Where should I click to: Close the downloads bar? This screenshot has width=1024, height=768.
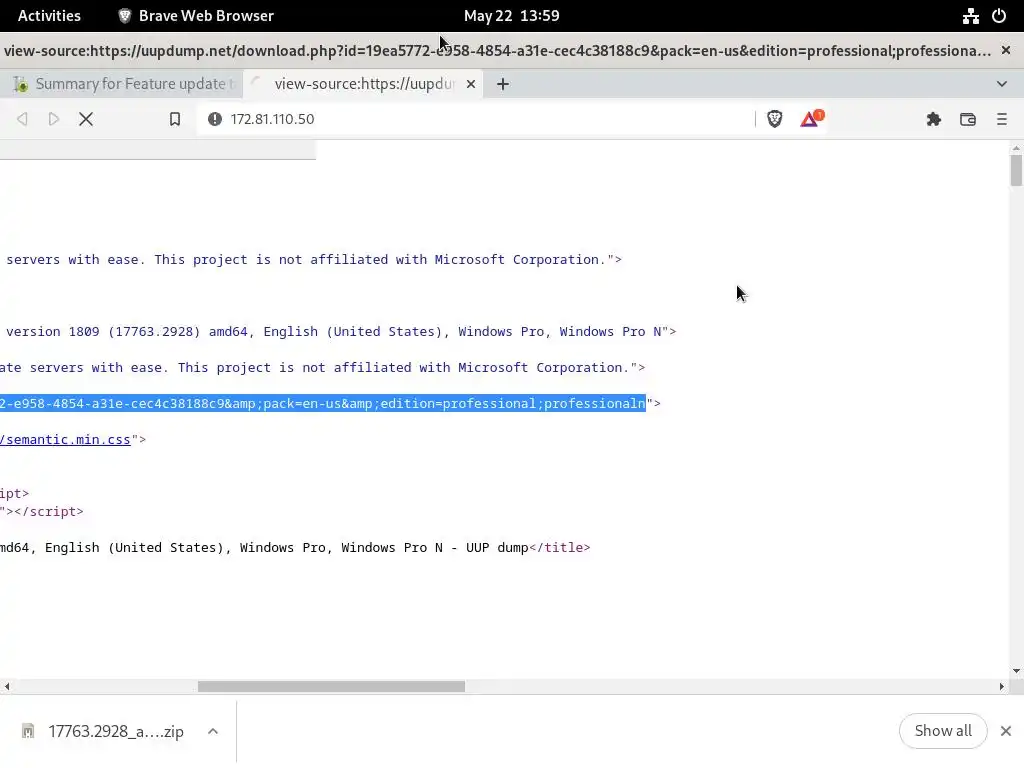pos(1006,731)
